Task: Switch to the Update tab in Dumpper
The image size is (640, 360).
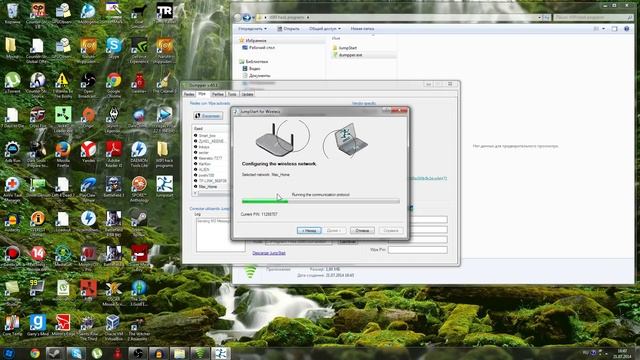Action: click(x=247, y=94)
